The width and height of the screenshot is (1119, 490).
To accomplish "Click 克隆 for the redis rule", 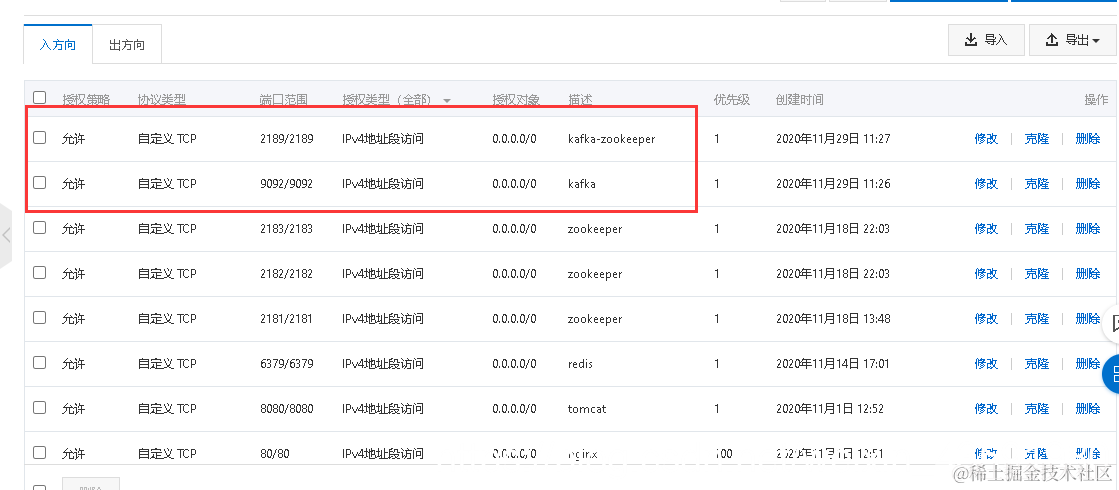I will [1037, 364].
